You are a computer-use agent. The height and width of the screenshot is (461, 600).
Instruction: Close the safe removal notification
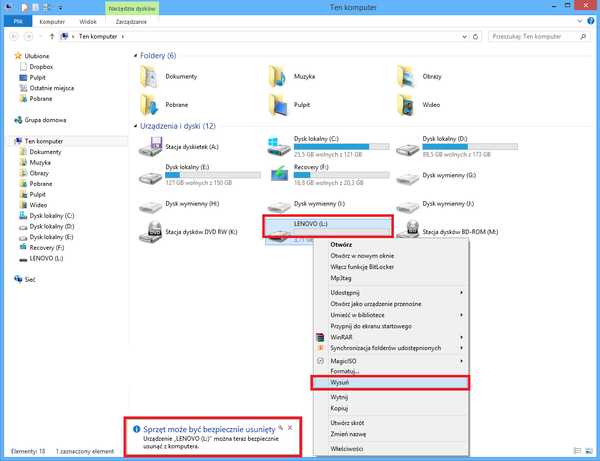pos(290,428)
